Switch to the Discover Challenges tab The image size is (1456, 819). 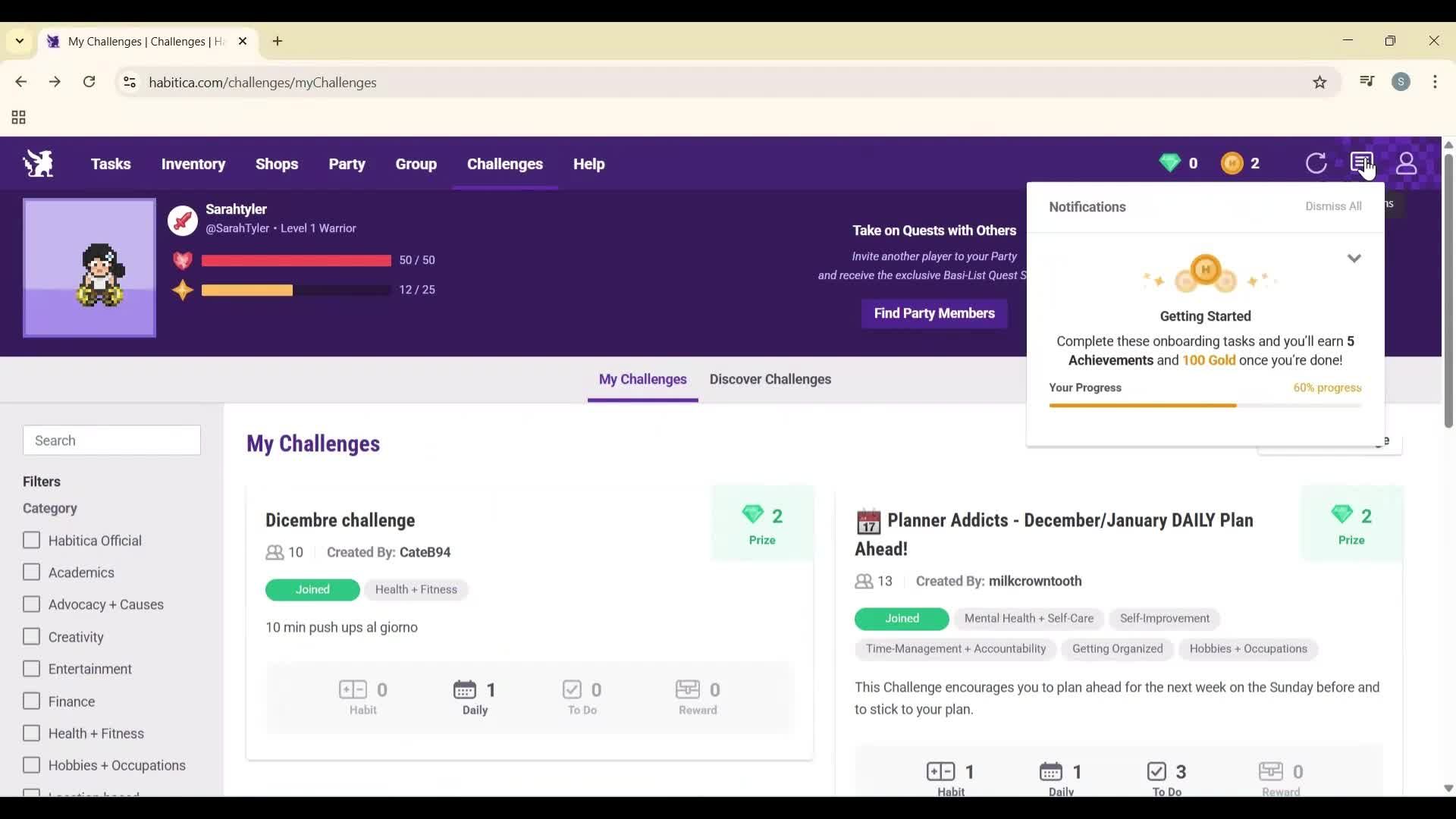pyautogui.click(x=770, y=379)
